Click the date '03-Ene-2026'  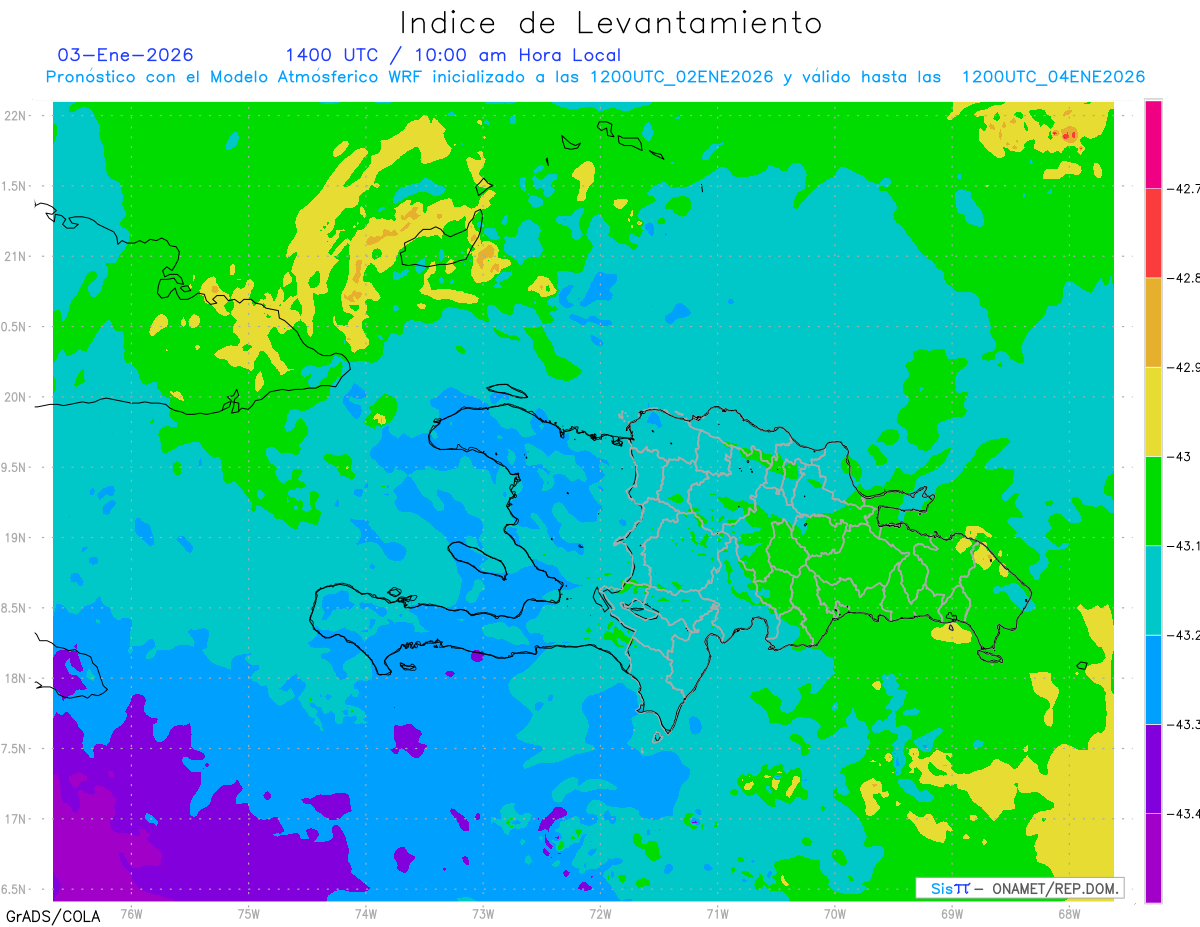(x=125, y=55)
